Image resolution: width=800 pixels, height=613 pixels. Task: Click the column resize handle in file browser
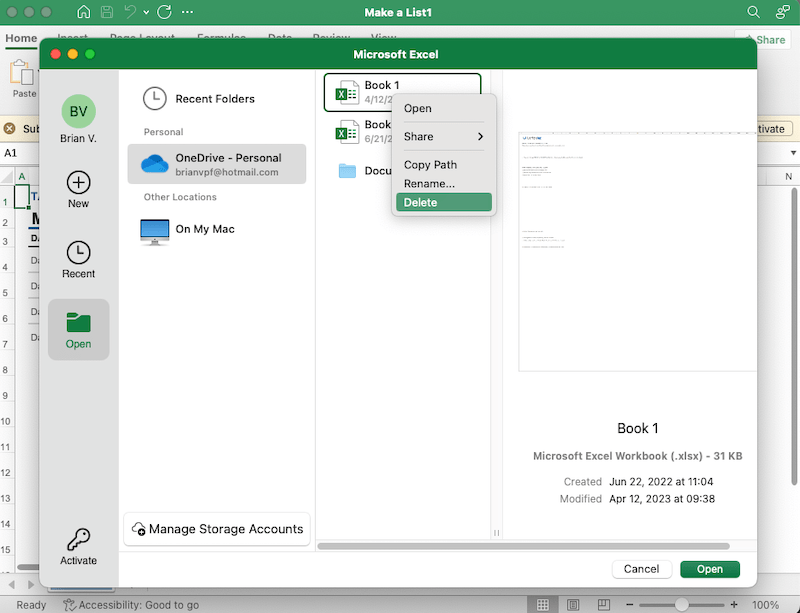coord(496,533)
